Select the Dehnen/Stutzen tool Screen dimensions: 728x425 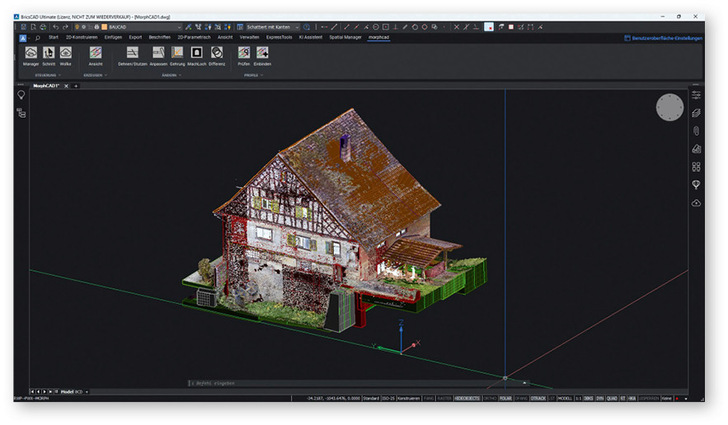[x=133, y=54]
